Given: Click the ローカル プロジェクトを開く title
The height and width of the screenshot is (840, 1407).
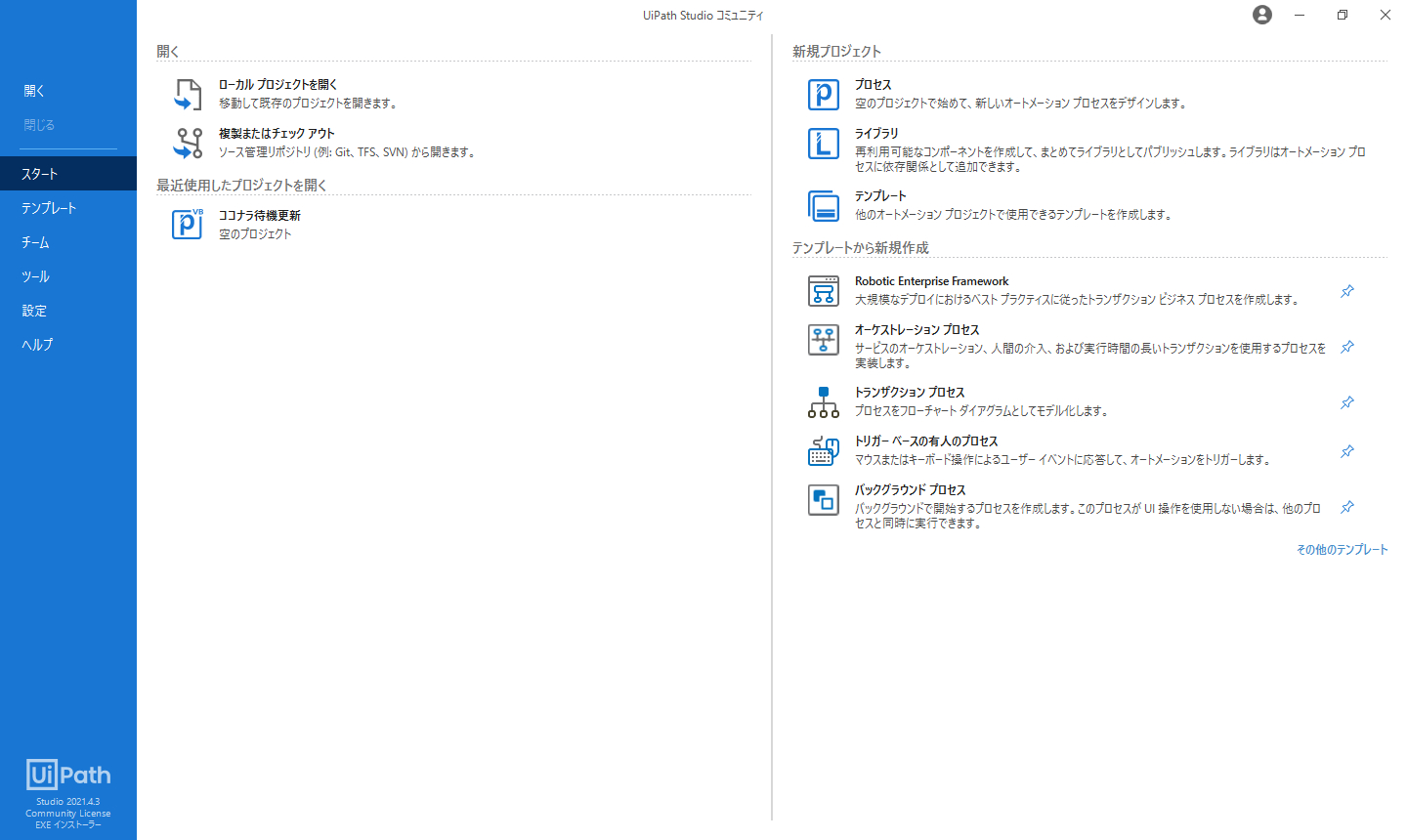Looking at the screenshot, I should 277,85.
